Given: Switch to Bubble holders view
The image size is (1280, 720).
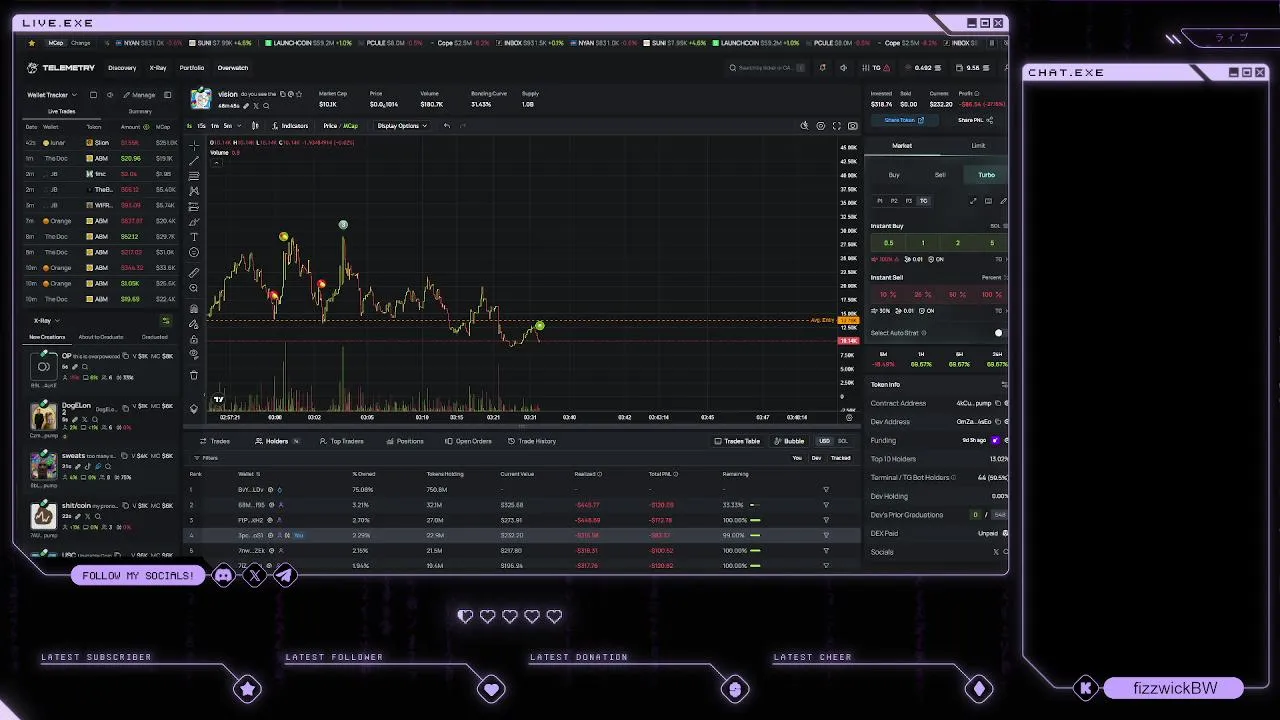Looking at the screenshot, I should pos(790,441).
